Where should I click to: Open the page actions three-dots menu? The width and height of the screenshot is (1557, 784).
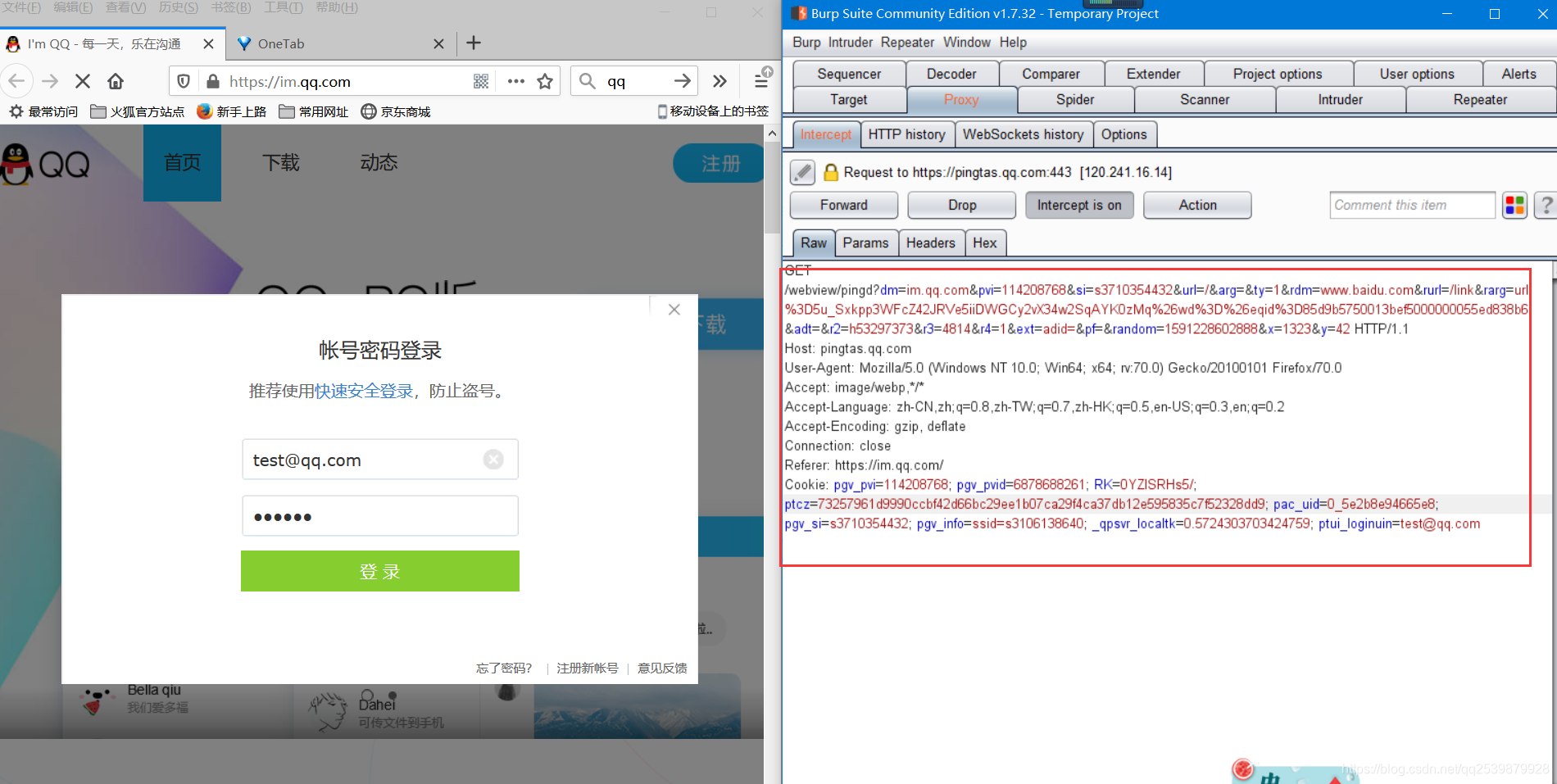(515, 81)
